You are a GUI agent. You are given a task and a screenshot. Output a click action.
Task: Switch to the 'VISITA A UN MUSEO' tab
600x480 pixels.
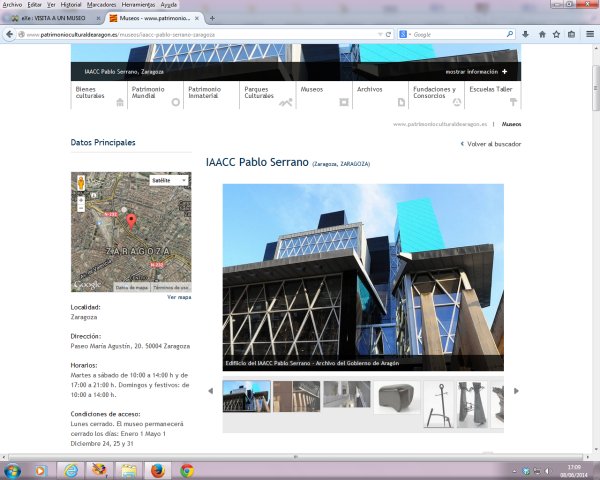[x=50, y=19]
